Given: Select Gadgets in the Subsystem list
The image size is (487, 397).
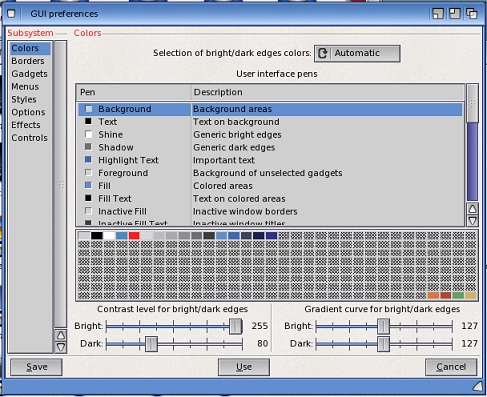Looking at the screenshot, I should [30, 74].
